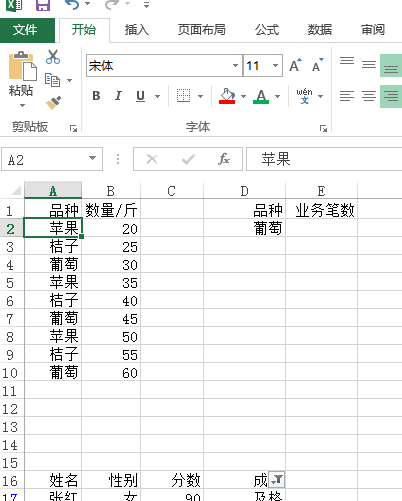Viewport: 402px width, 501px height.
Task: Select cell 数量/斤 in B1
Action: 111,210
